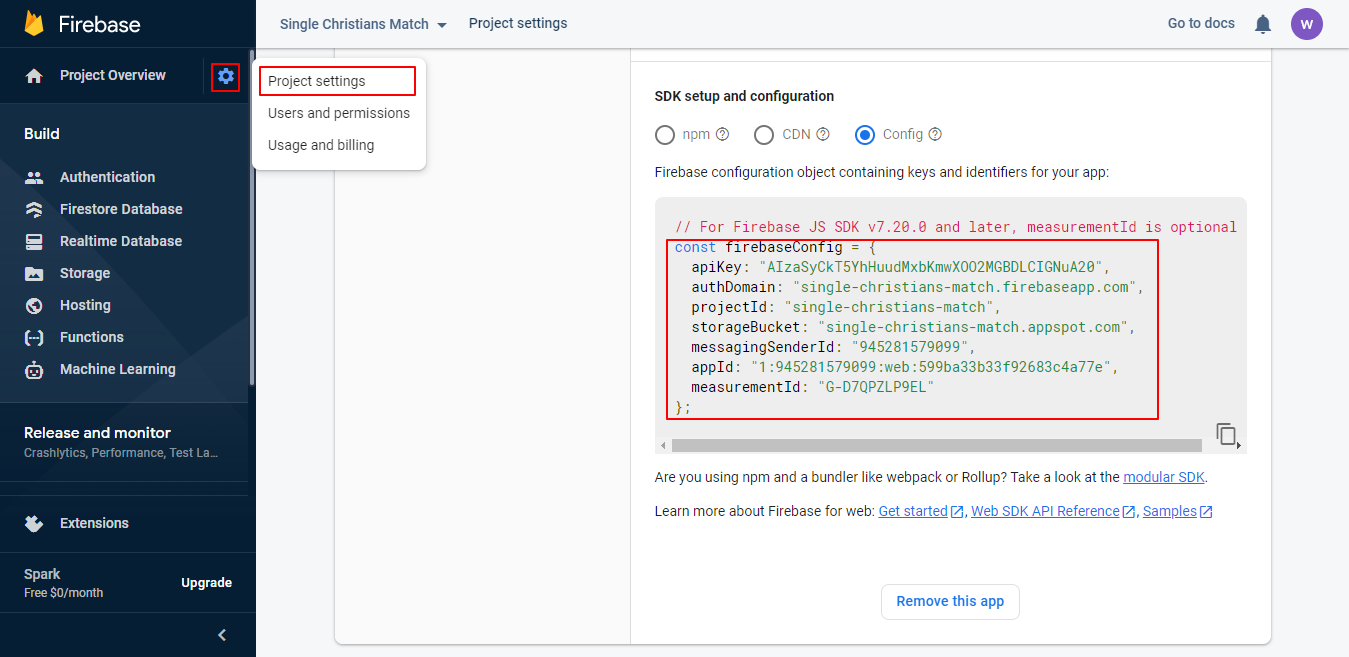Click the Functions brackets icon
Image resolution: width=1349 pixels, height=657 pixels.
pos(34,337)
